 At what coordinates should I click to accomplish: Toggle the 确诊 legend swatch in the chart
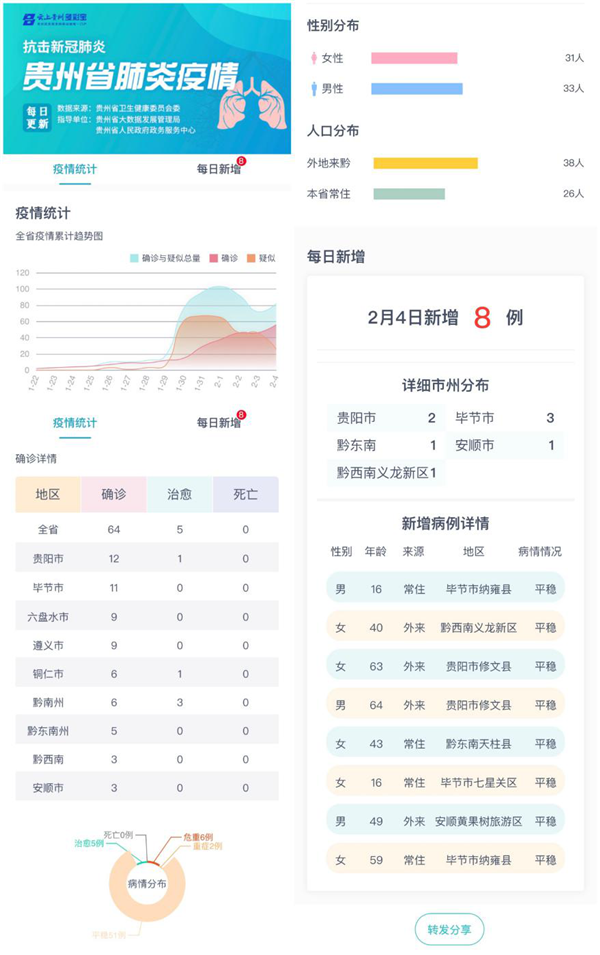[x=214, y=258]
